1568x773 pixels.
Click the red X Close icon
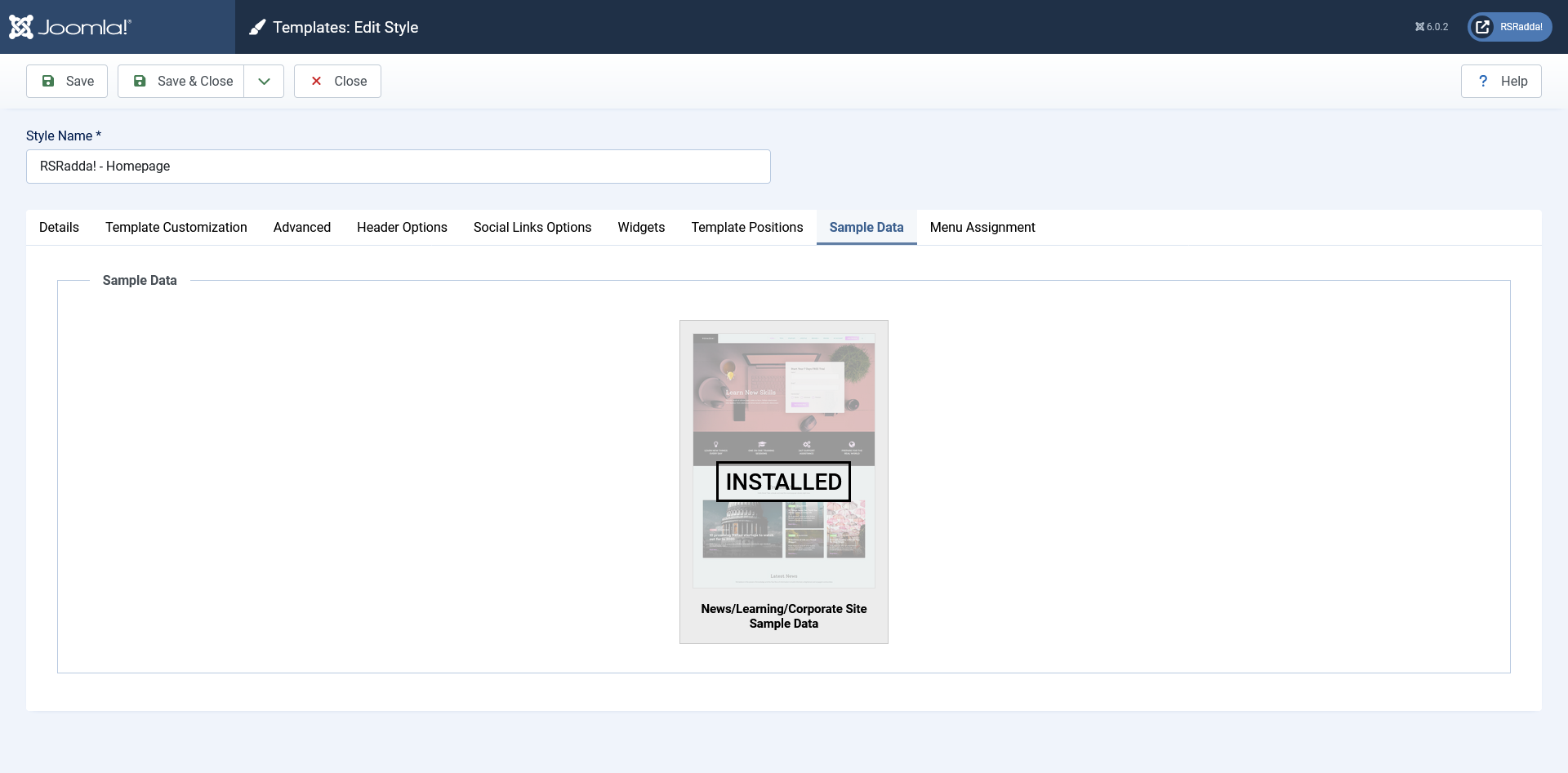click(x=316, y=81)
